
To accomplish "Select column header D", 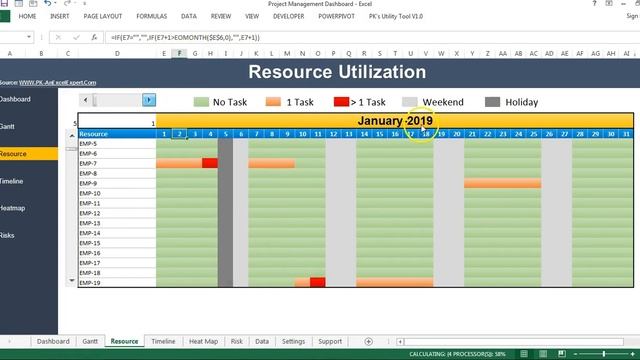I will coord(117,53).
